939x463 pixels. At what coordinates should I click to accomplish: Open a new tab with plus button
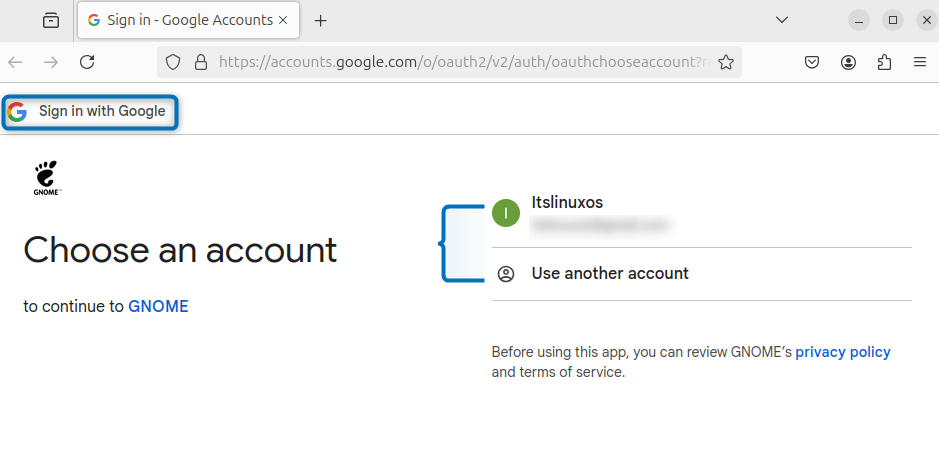(321, 20)
